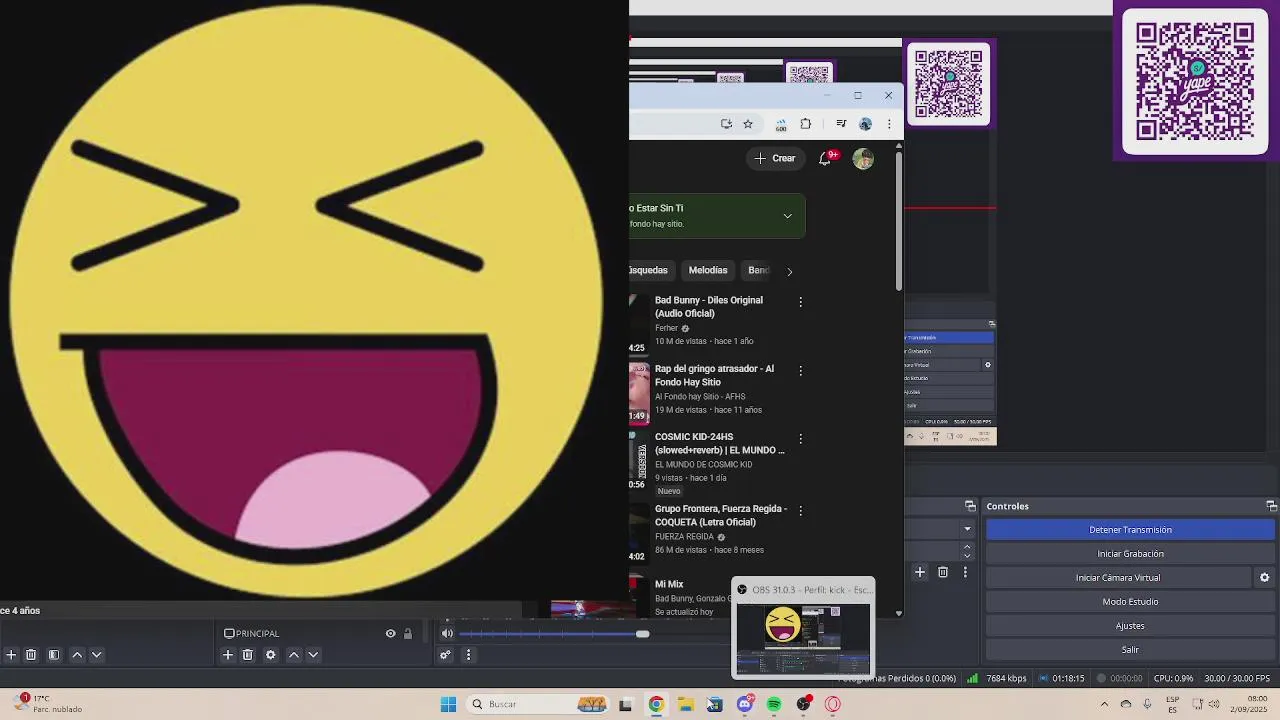Expand the Estar Sin Ti card chevron
Viewport: 1280px width, 720px height.
click(x=788, y=216)
